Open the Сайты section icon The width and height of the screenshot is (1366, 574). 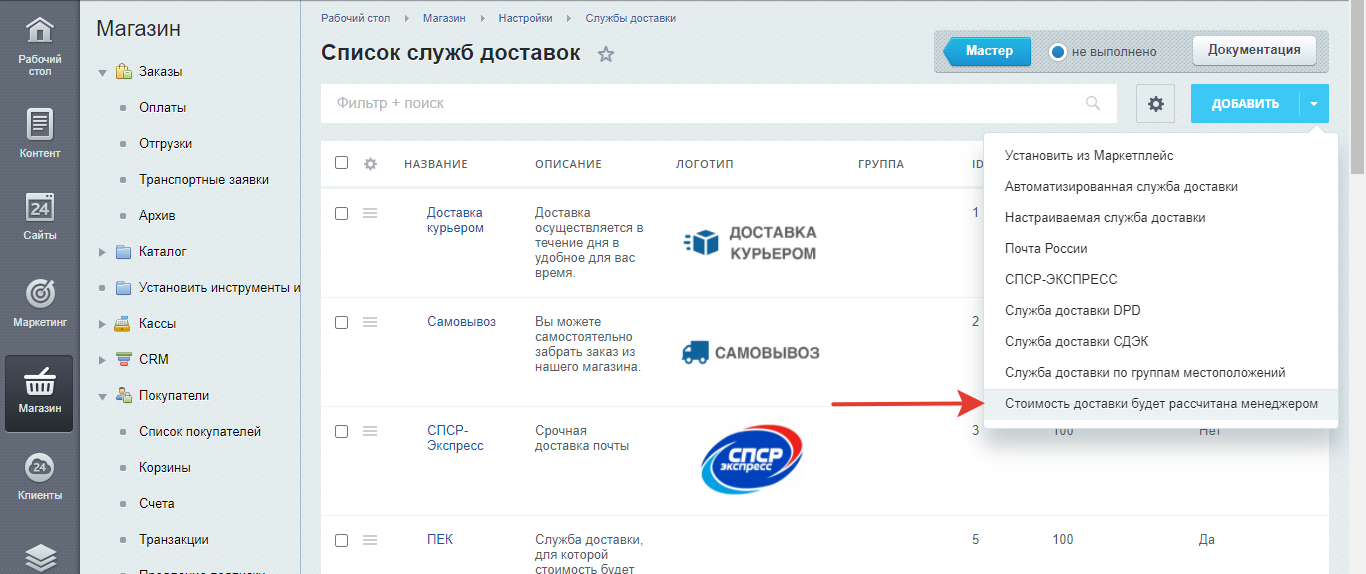point(40,208)
